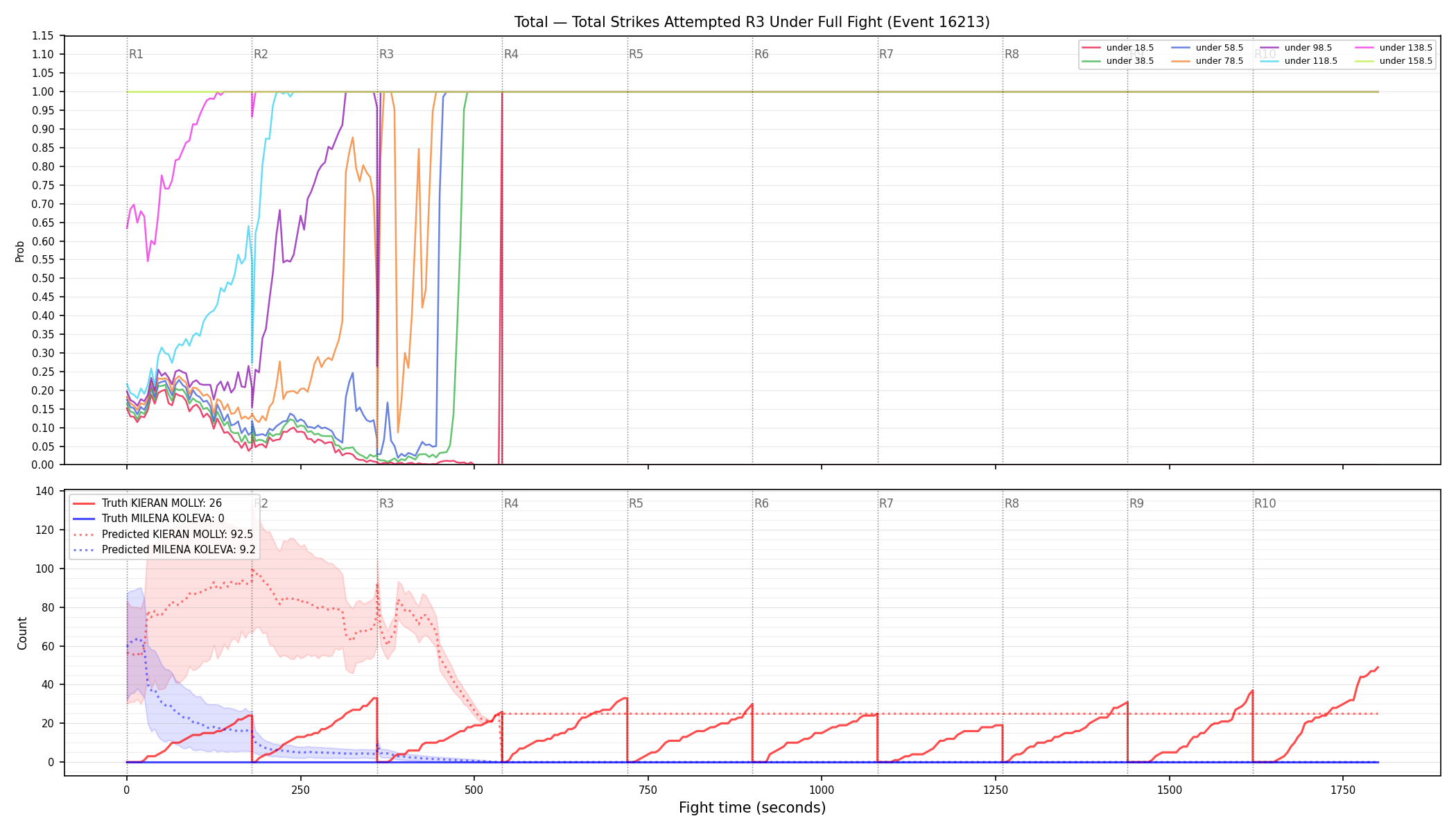Screen dimensions: 1456x832
Task: Click 'Truth KIERAN MOLLY: 26' legend entry
Action: 147,503
